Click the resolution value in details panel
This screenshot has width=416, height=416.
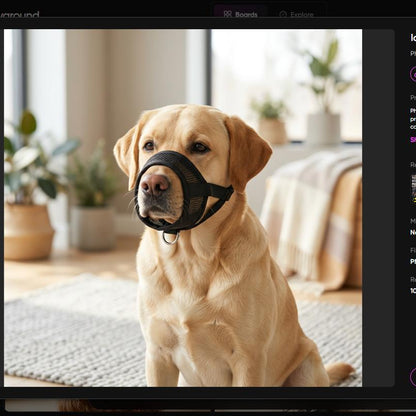click(x=413, y=291)
